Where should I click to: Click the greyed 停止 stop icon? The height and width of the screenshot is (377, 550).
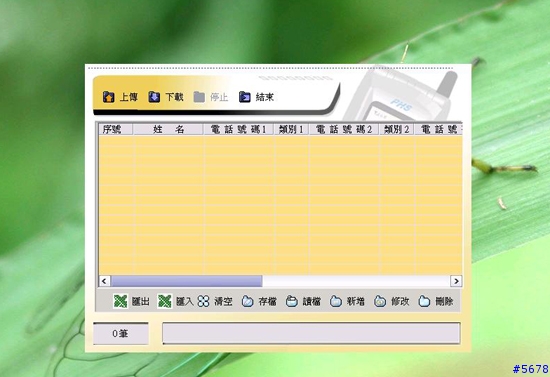(199, 97)
